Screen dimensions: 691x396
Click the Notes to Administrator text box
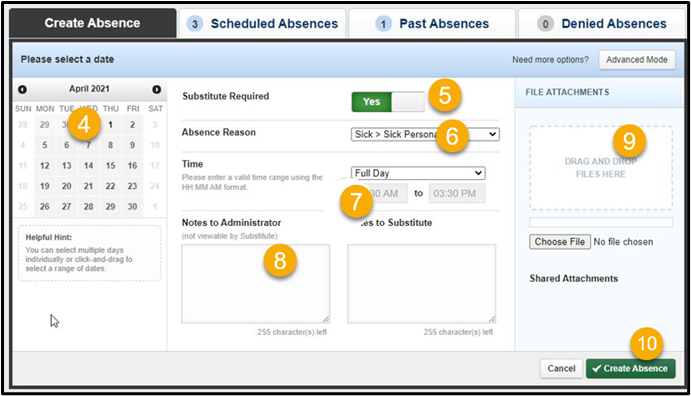pos(256,284)
